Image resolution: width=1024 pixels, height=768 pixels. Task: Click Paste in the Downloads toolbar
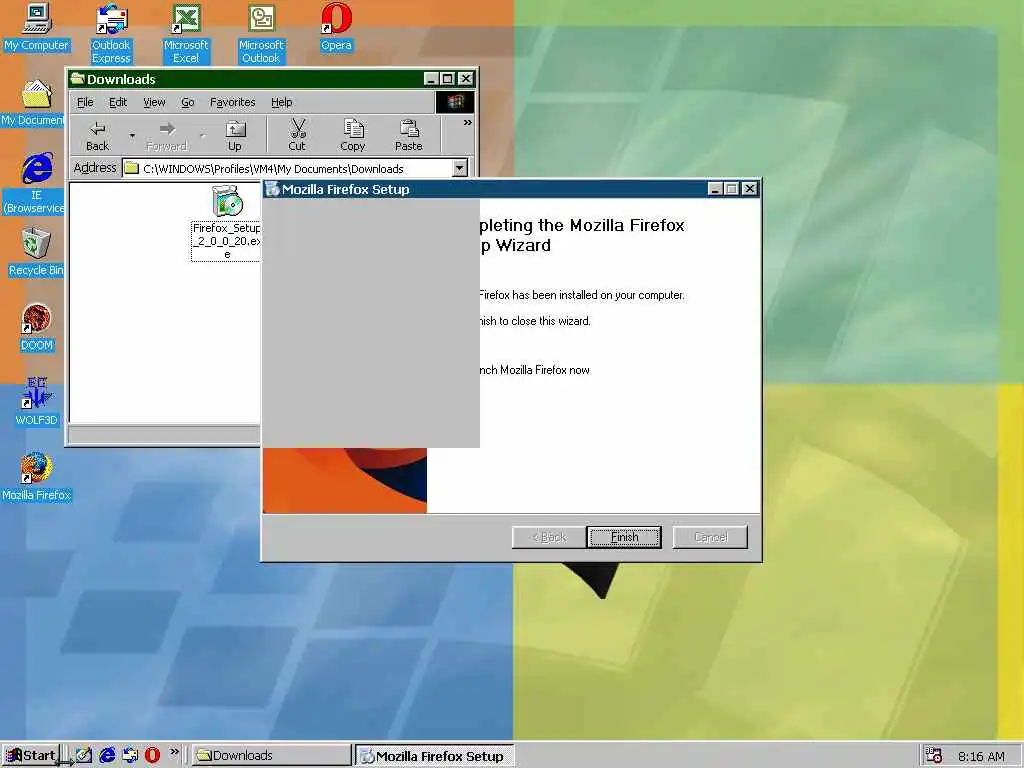(x=409, y=136)
